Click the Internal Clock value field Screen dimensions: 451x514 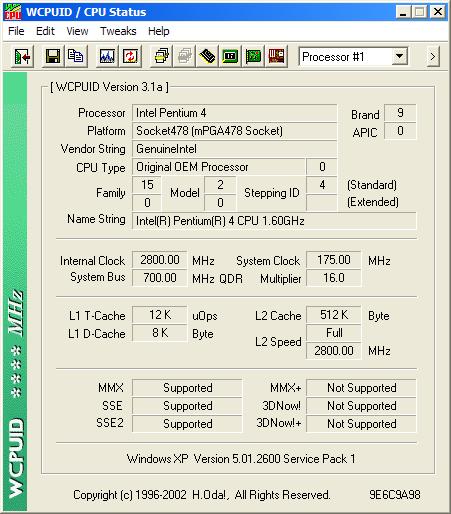pos(160,260)
